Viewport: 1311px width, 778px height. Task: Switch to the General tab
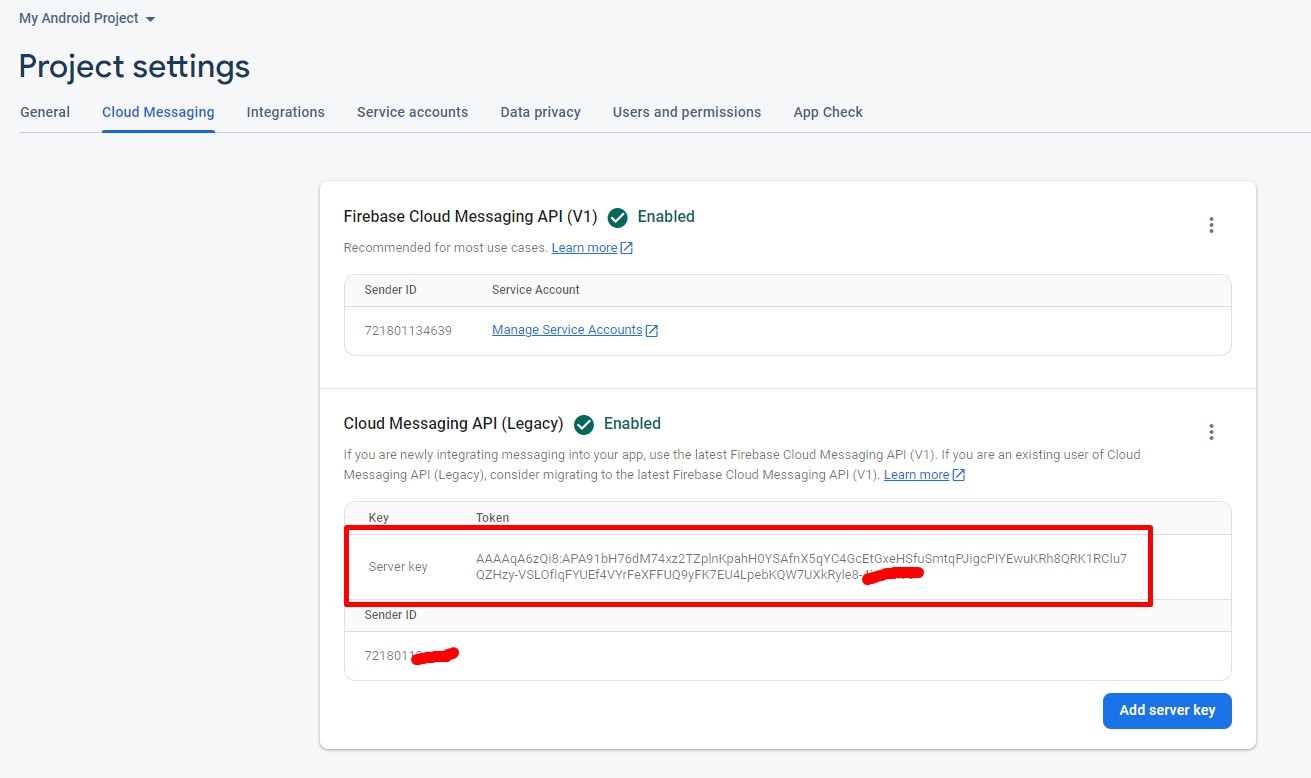point(45,112)
